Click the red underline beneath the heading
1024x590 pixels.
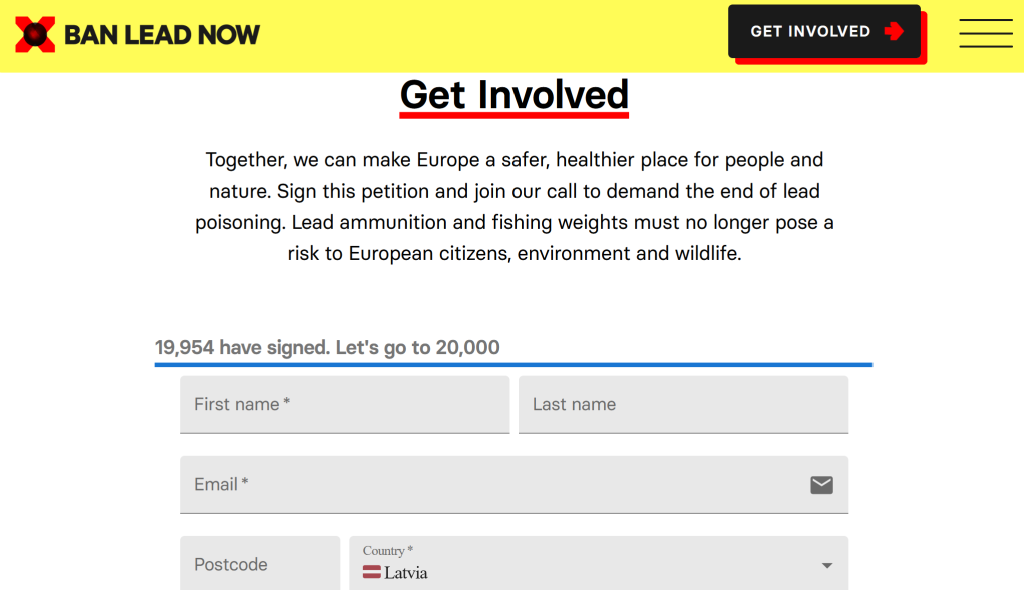click(x=514, y=116)
